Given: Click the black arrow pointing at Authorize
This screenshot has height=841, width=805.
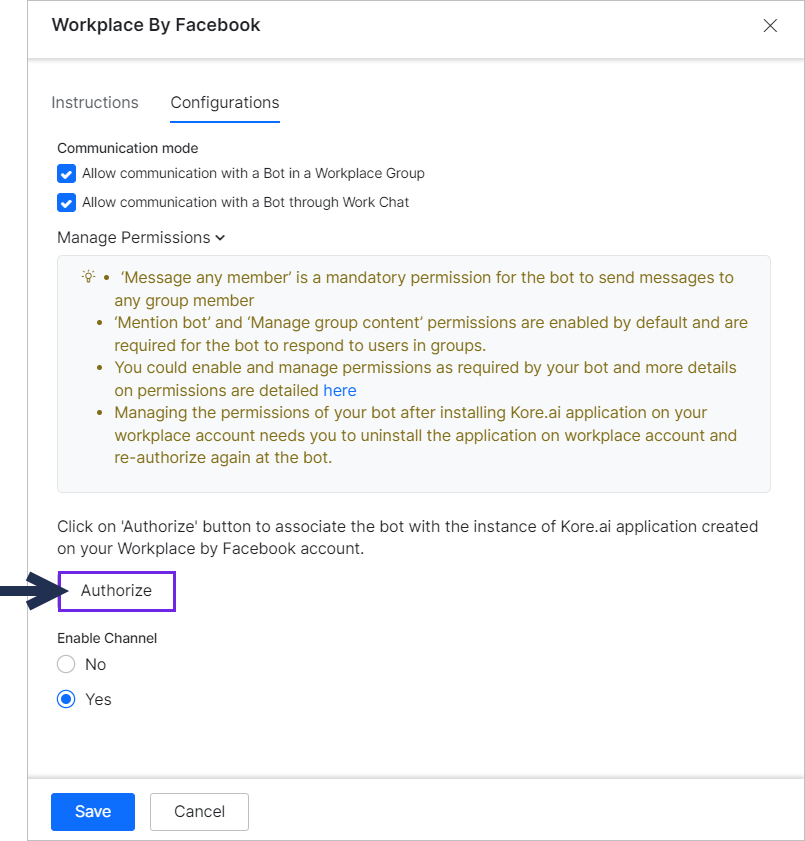Looking at the screenshot, I should tap(30, 591).
